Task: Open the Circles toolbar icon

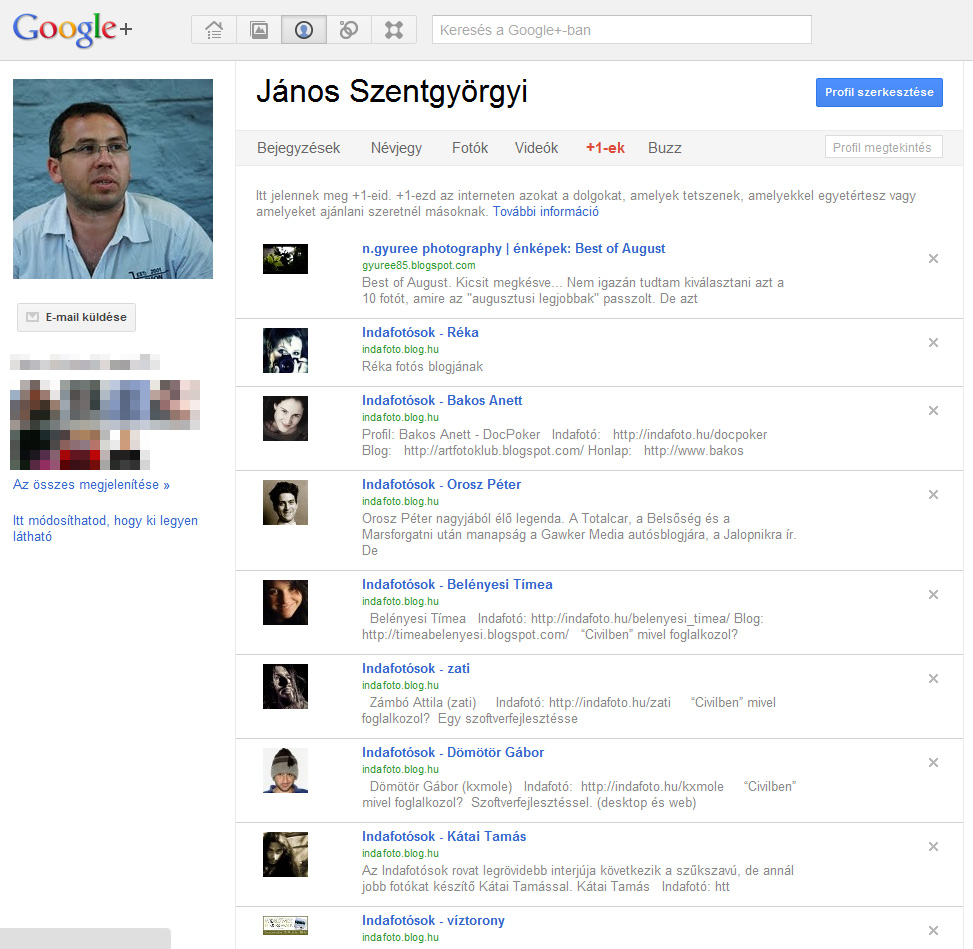Action: tap(349, 30)
